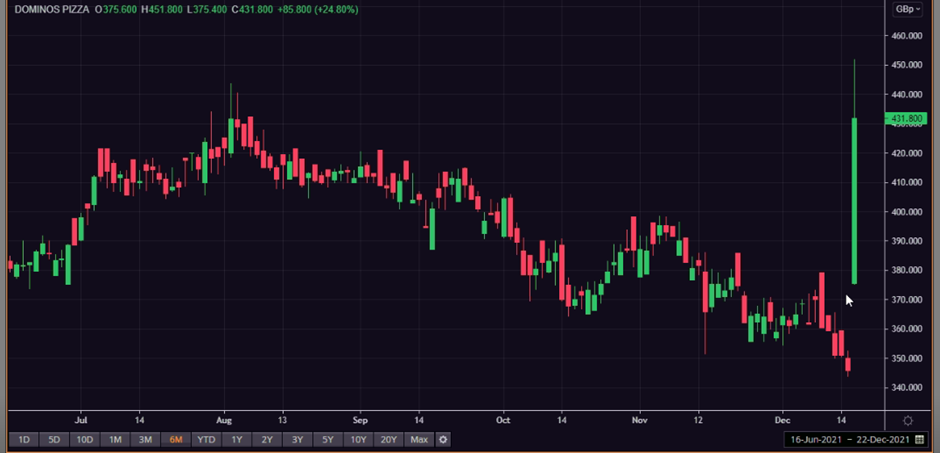Show the Max time range
The height and width of the screenshot is (453, 940).
coord(419,440)
